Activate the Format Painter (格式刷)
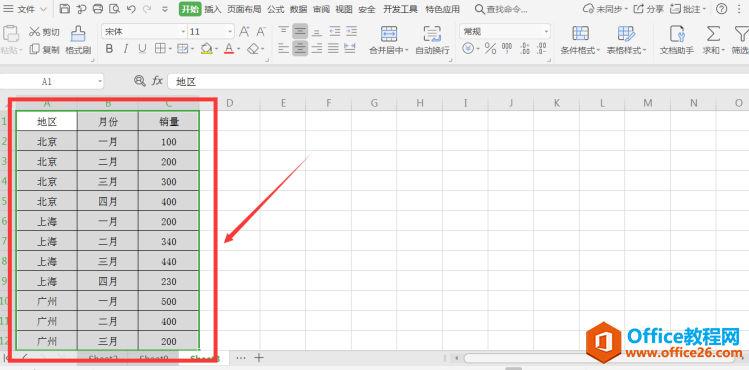Screen dimensions: 749x370 tap(78, 40)
